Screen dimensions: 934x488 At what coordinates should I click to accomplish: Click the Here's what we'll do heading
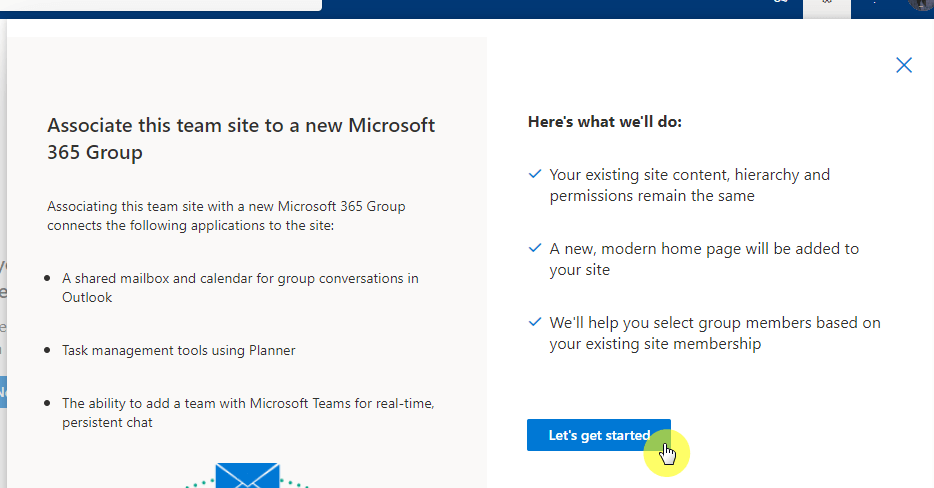(605, 122)
